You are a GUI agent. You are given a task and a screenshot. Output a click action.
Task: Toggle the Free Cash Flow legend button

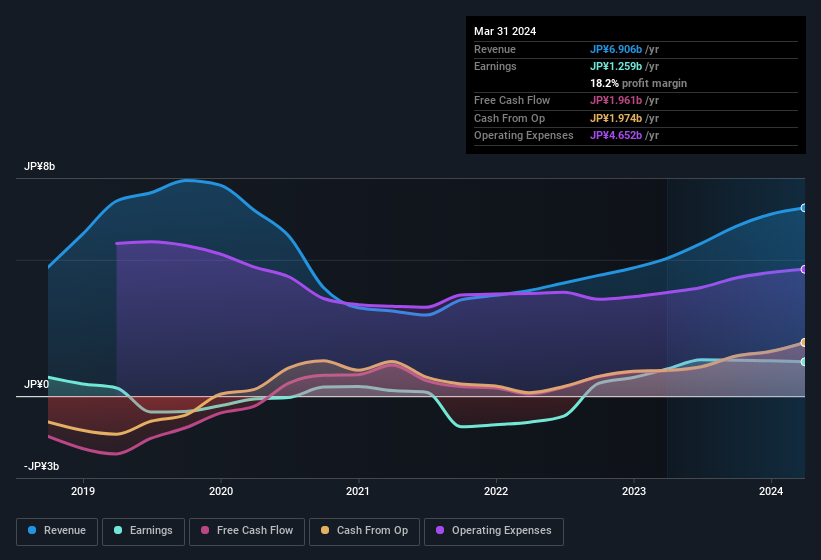247,531
